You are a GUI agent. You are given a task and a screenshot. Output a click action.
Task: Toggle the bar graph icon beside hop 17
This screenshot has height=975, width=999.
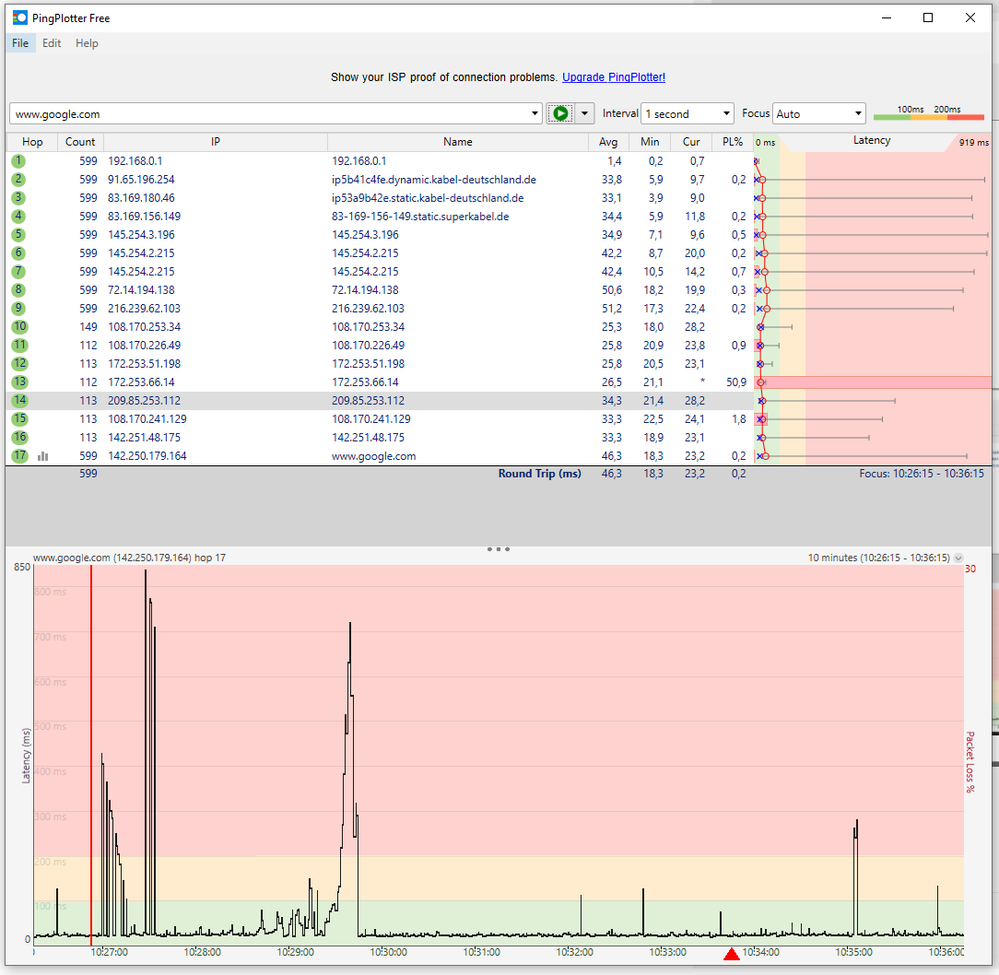[x=43, y=455]
